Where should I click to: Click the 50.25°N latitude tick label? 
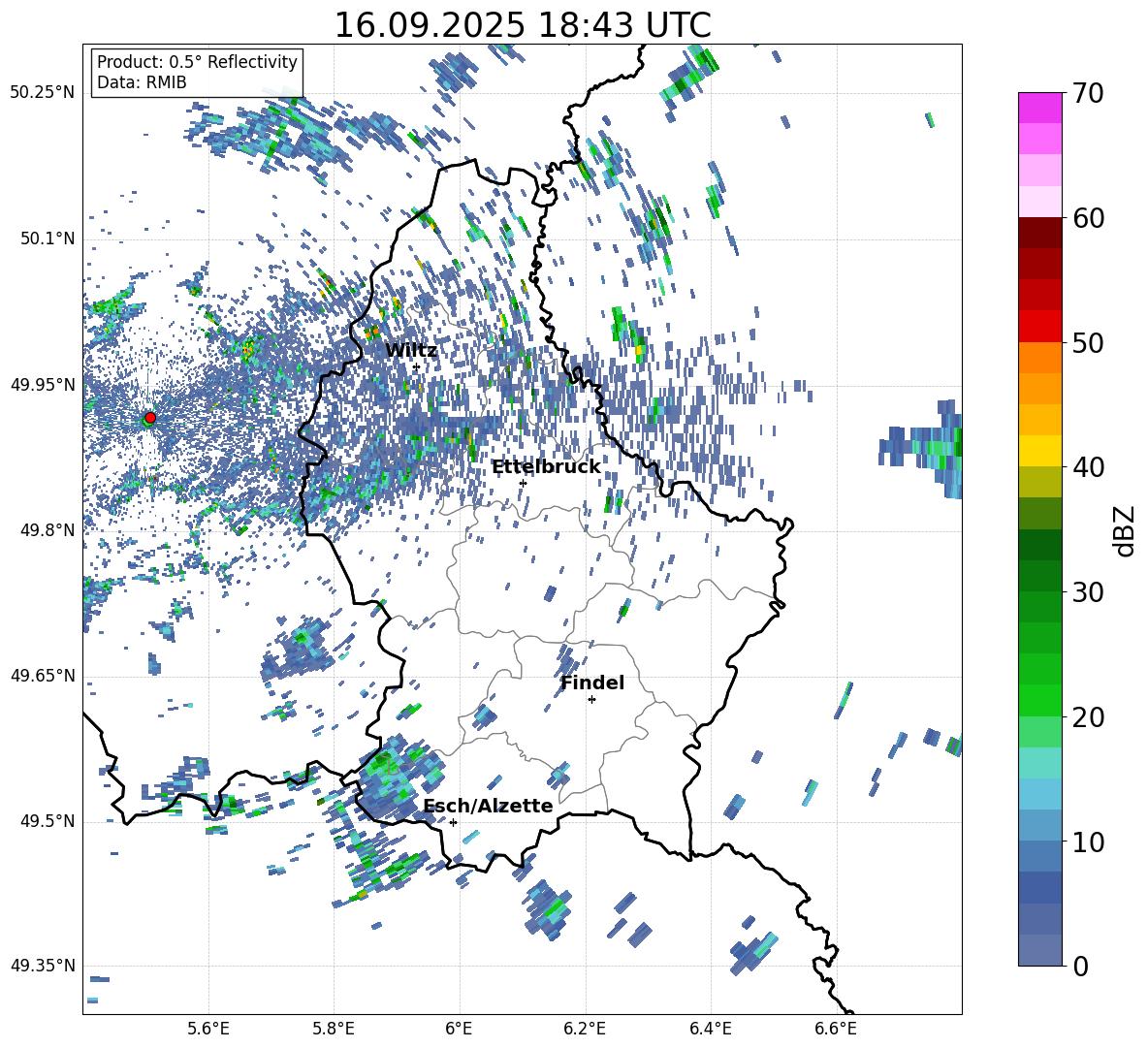(x=43, y=92)
